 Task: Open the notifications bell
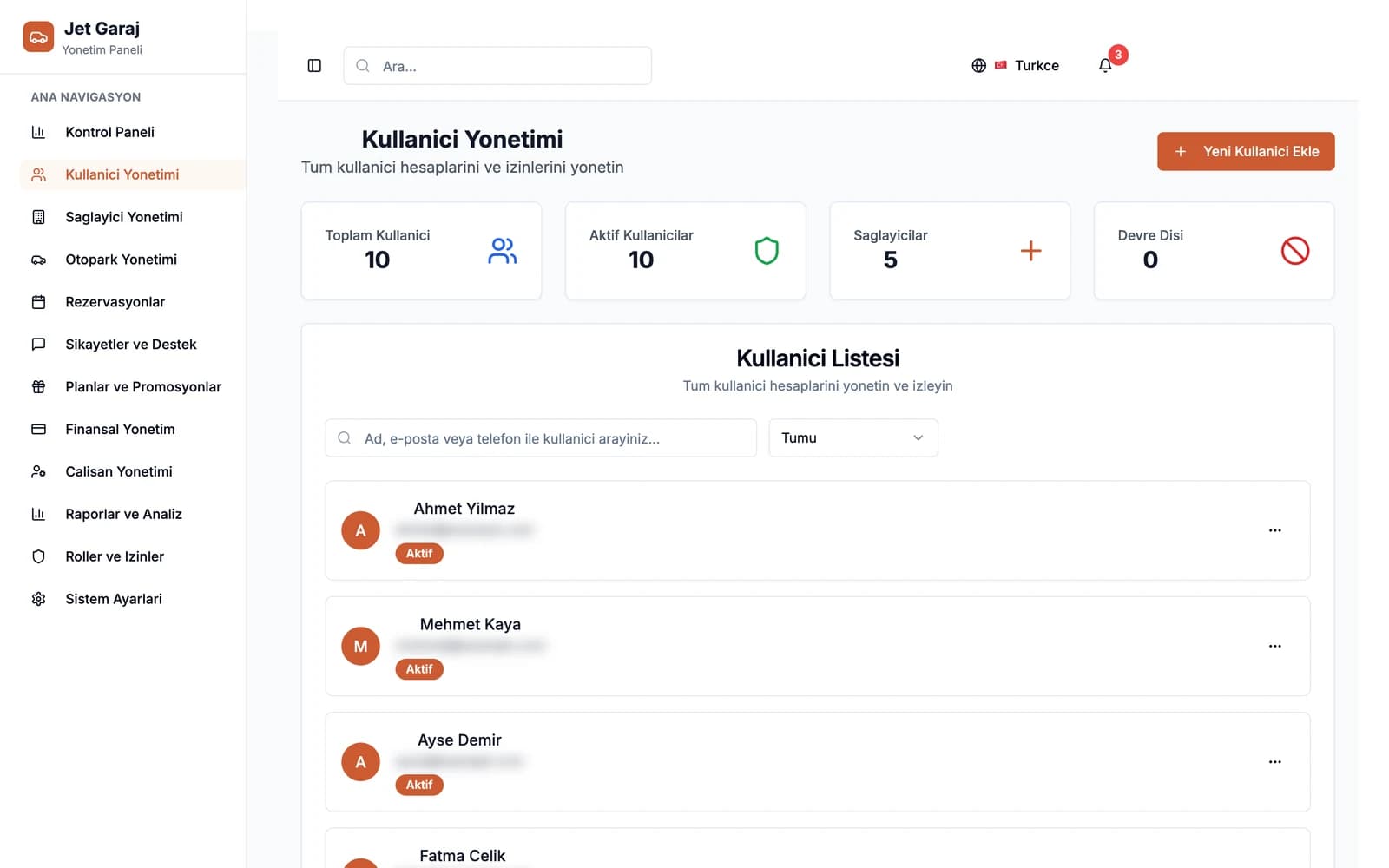pos(1105,66)
